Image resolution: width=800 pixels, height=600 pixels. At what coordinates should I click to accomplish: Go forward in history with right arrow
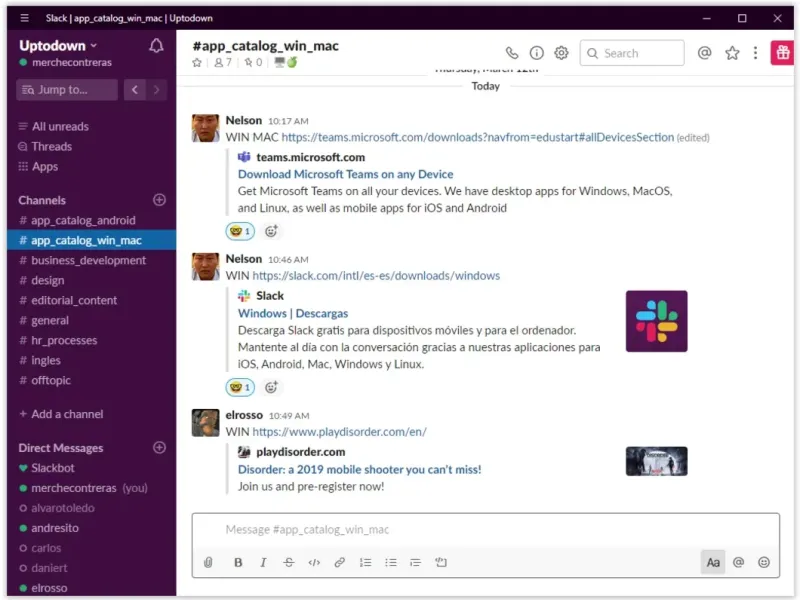(x=156, y=90)
